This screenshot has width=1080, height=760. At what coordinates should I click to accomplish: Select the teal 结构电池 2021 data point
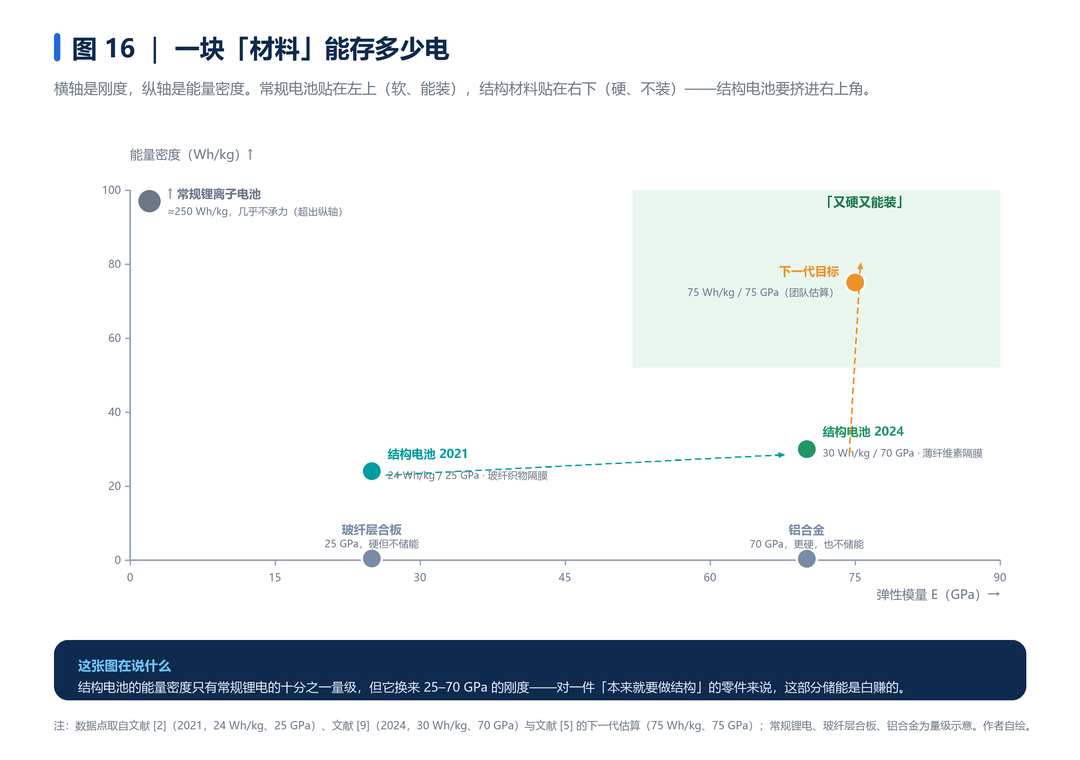372,471
